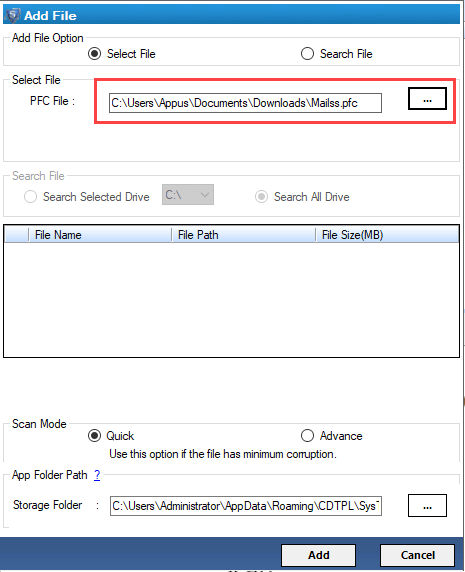This screenshot has height=572, width=465.
Task: Select the Search All Drive option
Action: pyautogui.click(x=261, y=197)
